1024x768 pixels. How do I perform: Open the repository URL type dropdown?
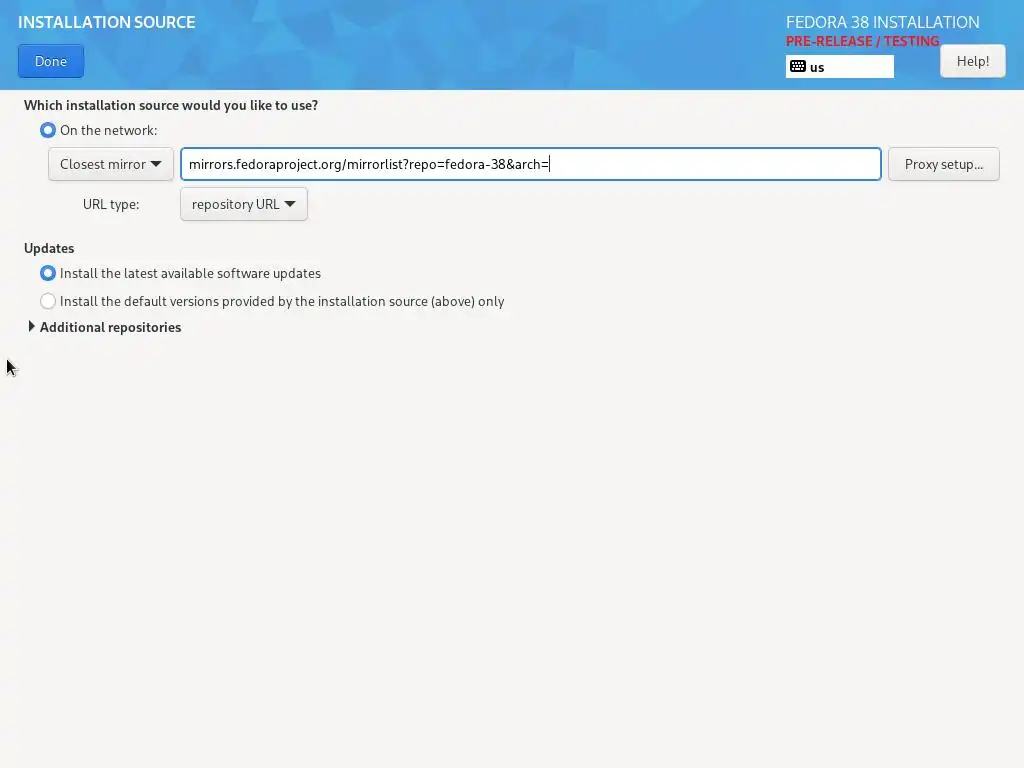244,204
